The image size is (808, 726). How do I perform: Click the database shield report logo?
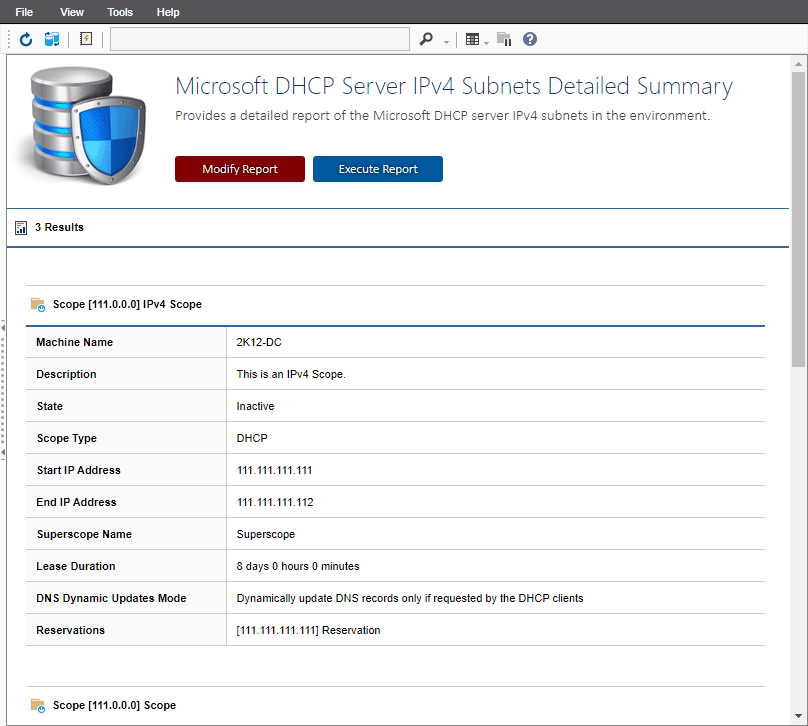(82, 126)
